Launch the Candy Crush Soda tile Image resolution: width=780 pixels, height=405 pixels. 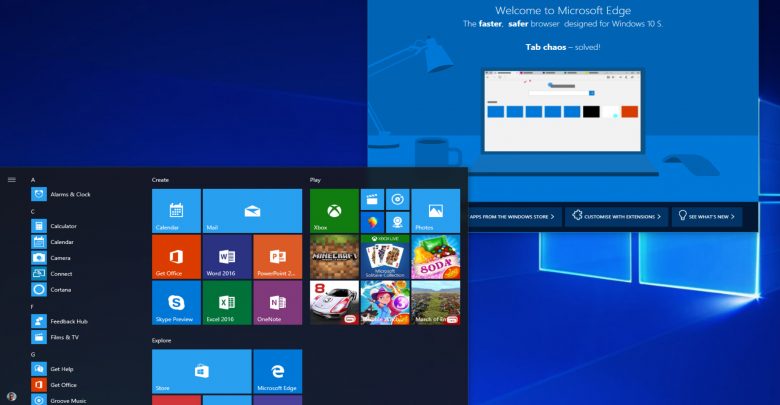[x=436, y=257]
